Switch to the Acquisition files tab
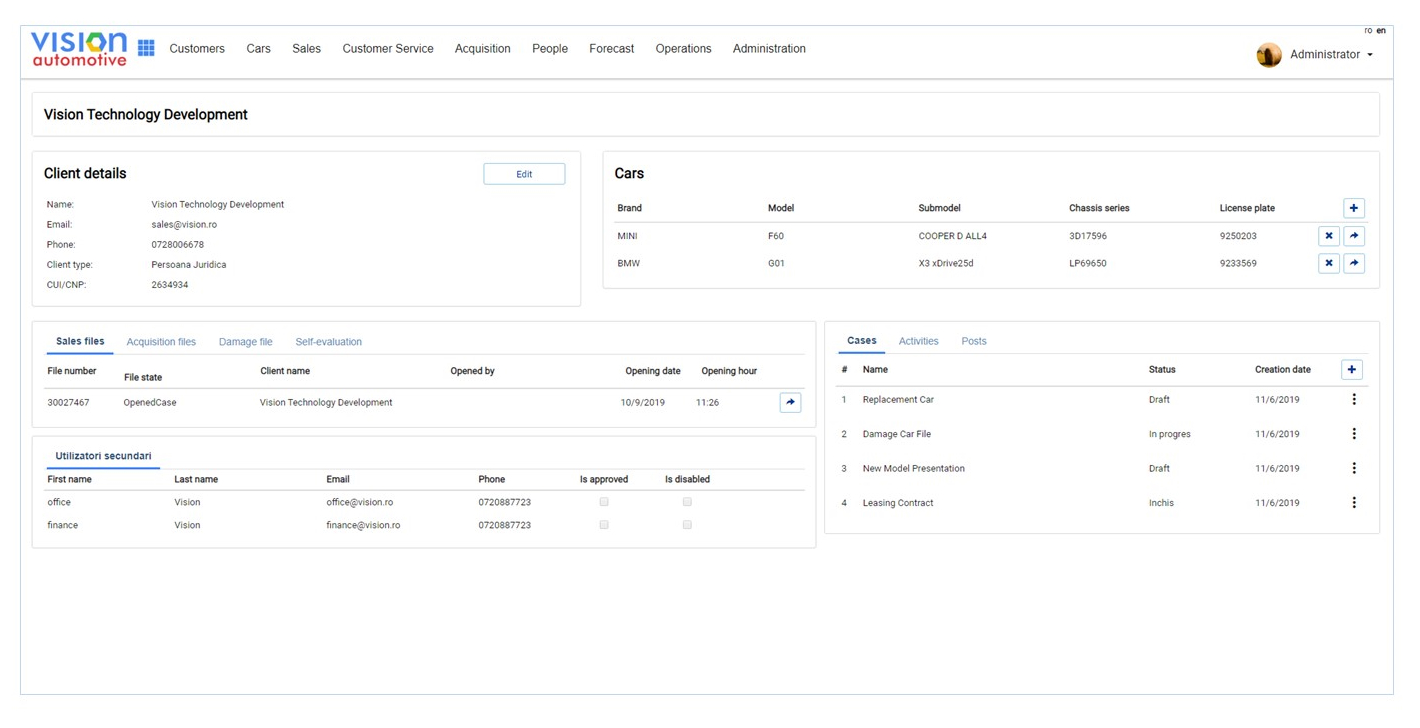 tap(161, 342)
